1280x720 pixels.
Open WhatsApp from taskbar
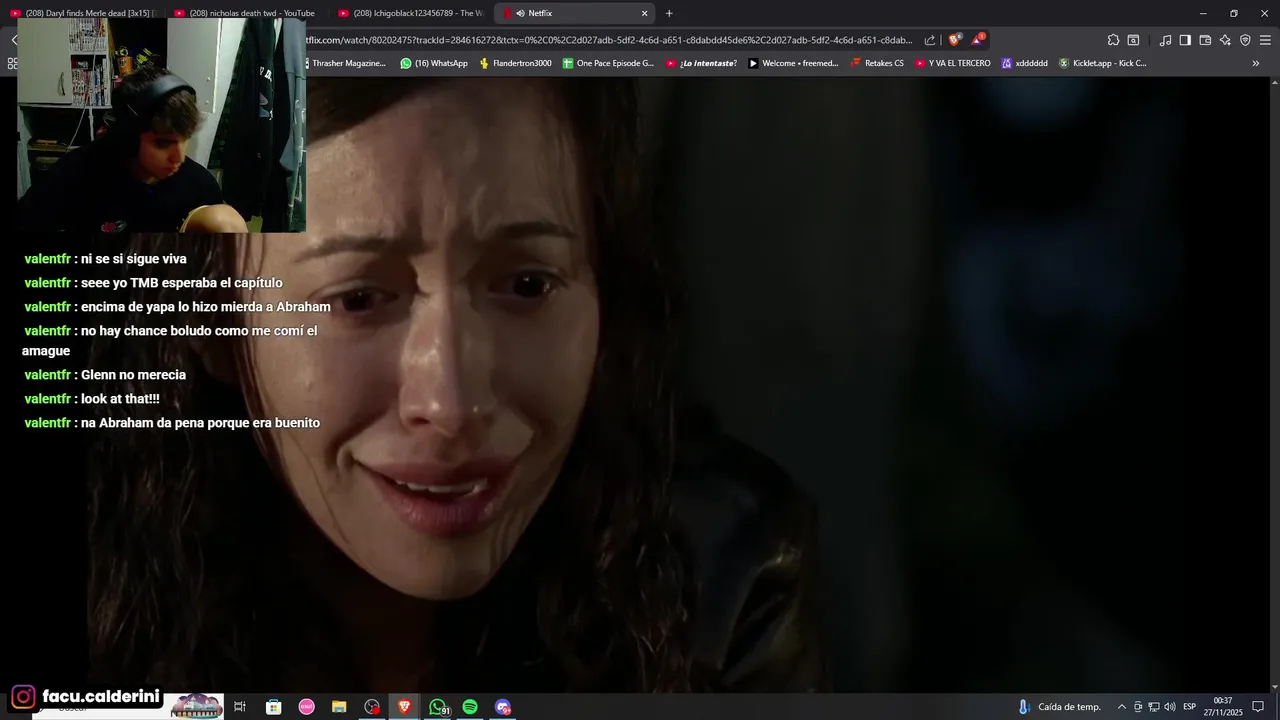[438, 707]
